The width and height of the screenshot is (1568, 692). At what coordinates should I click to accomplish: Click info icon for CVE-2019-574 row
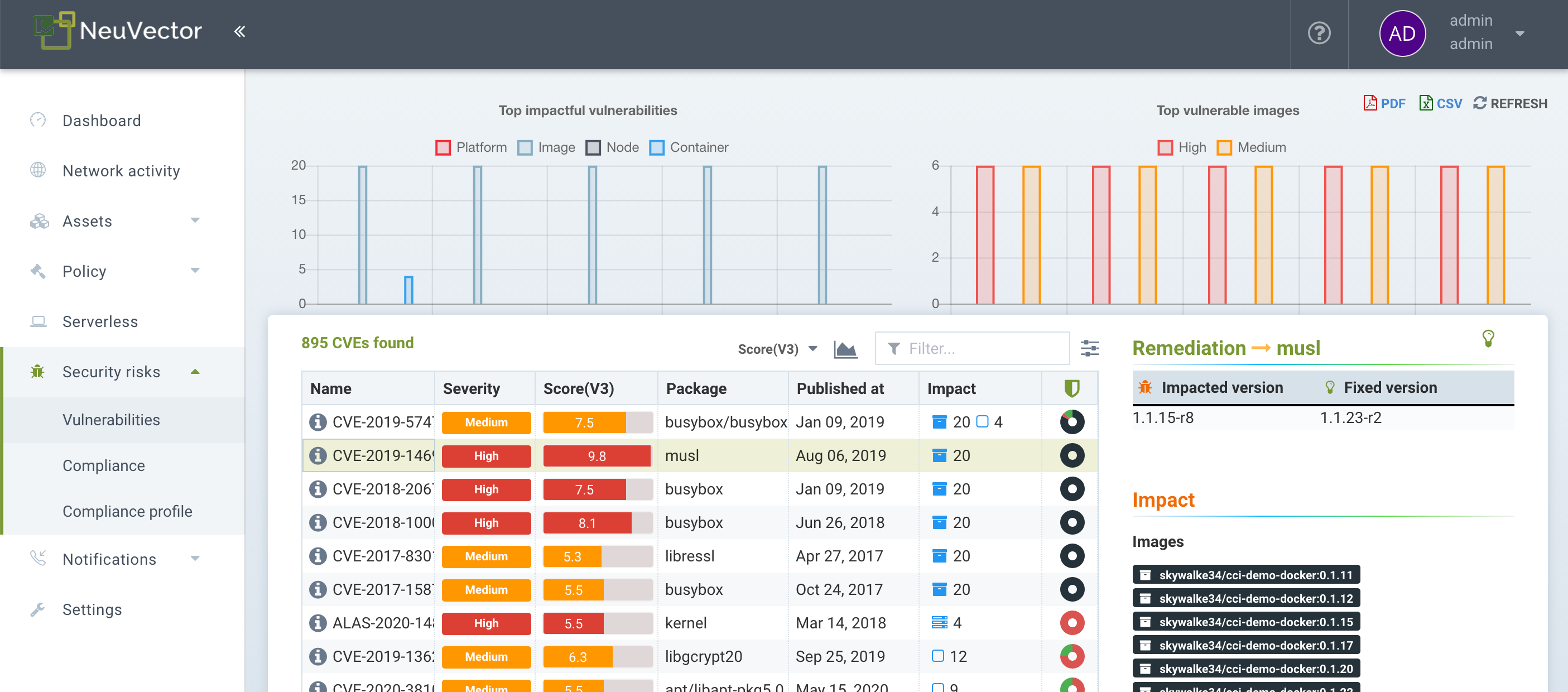[317, 422]
